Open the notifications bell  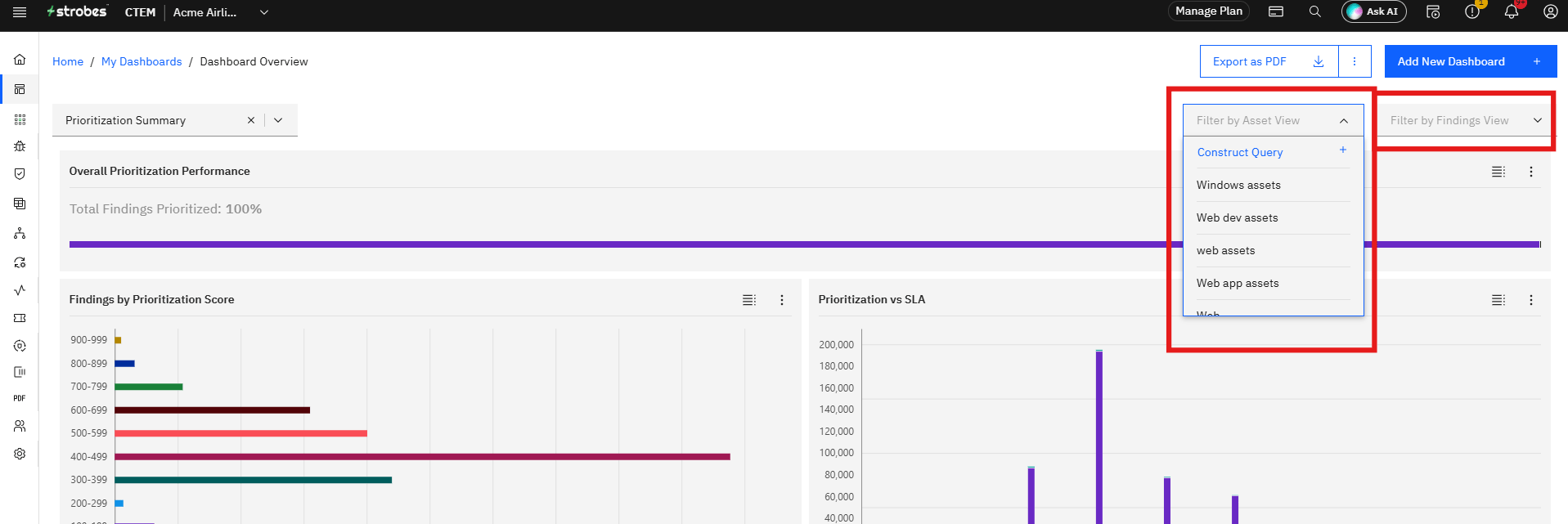coord(1512,11)
